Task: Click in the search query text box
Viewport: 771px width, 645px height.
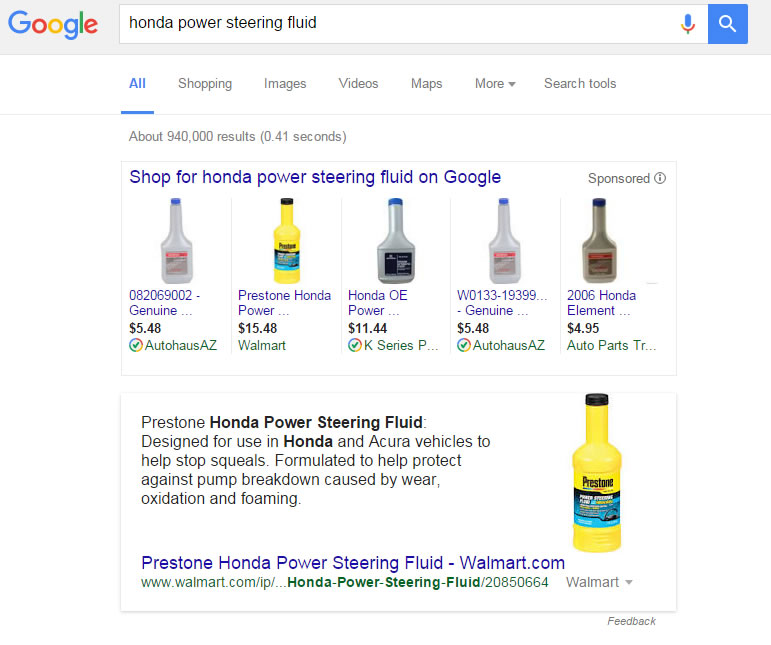Action: coord(400,23)
